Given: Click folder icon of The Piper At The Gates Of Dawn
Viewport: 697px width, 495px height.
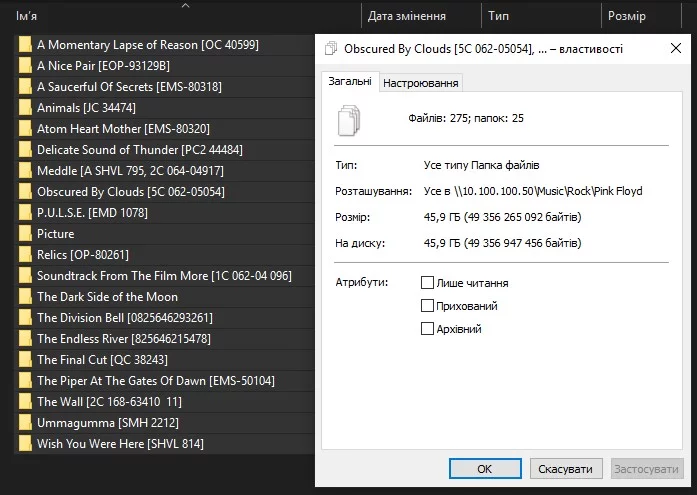Looking at the screenshot, I should coord(25,381).
